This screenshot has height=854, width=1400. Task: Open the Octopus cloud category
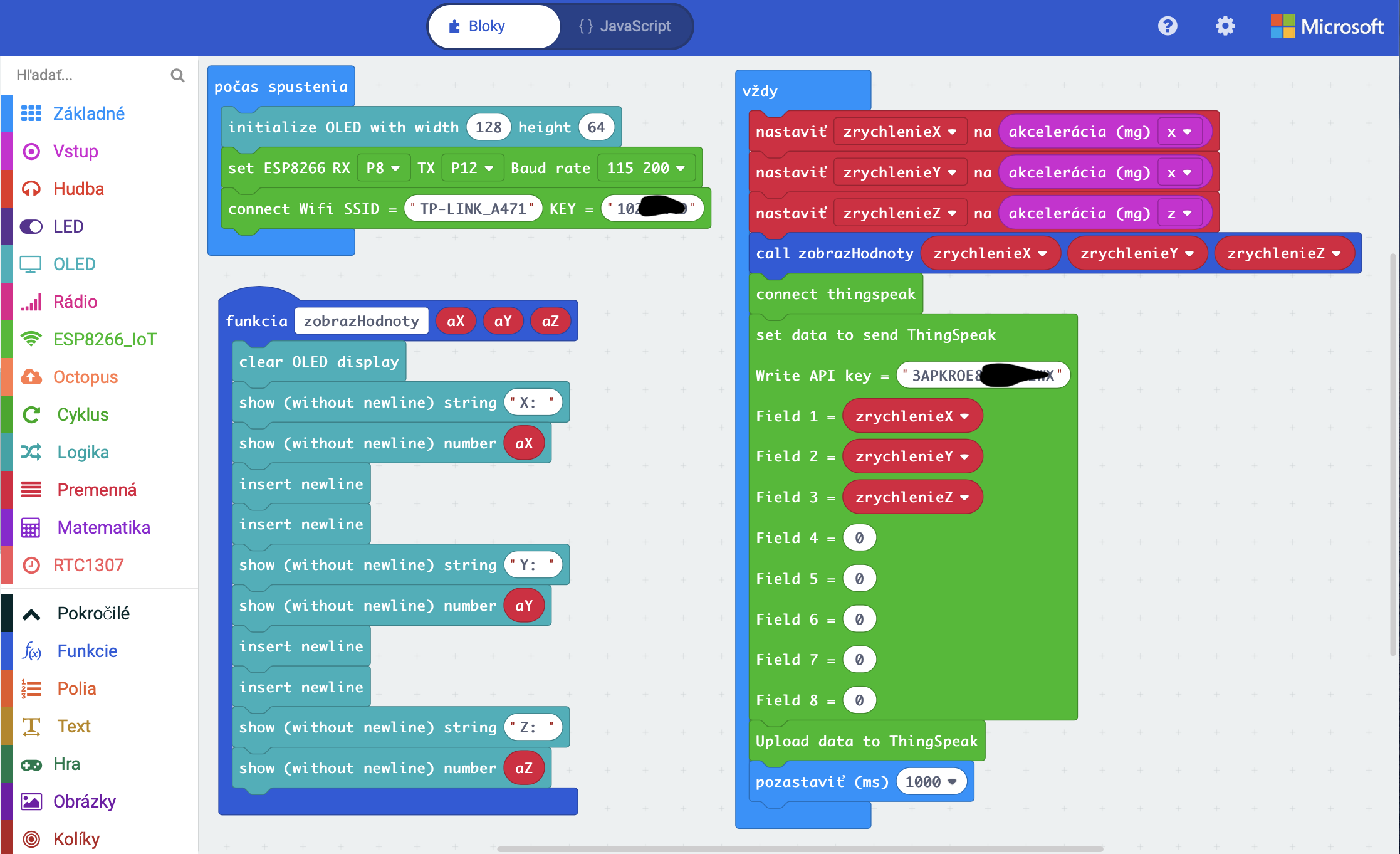point(85,377)
